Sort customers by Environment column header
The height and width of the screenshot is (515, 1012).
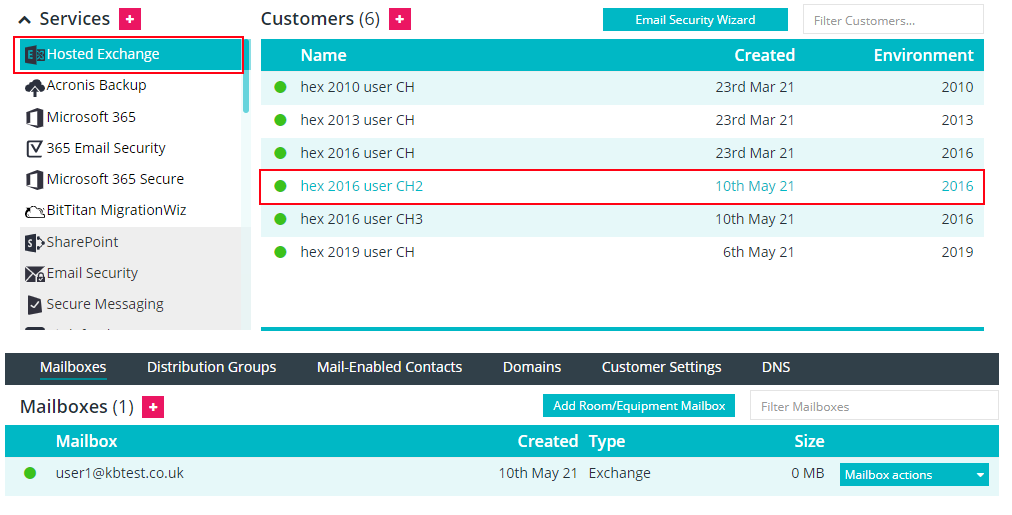click(924, 56)
